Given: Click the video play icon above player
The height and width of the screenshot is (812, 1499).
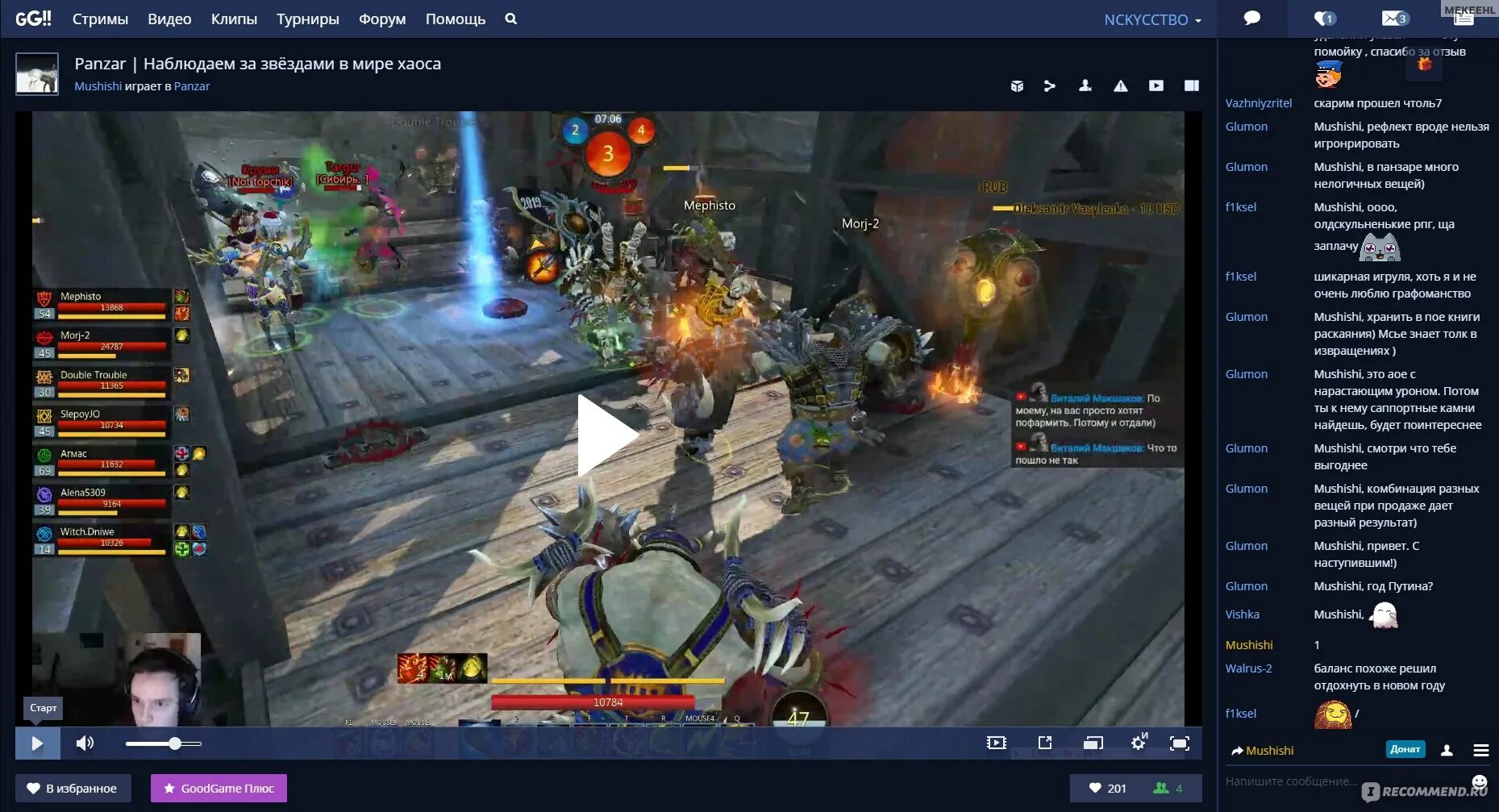Looking at the screenshot, I should (x=1156, y=85).
